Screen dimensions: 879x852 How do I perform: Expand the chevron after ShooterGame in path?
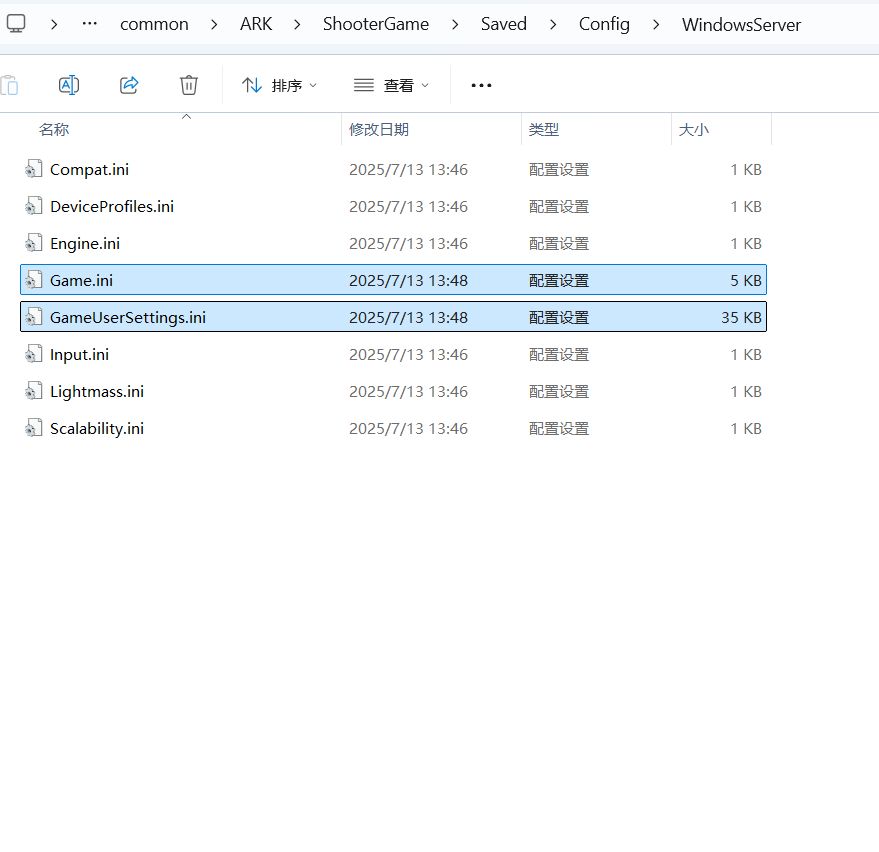(x=455, y=25)
